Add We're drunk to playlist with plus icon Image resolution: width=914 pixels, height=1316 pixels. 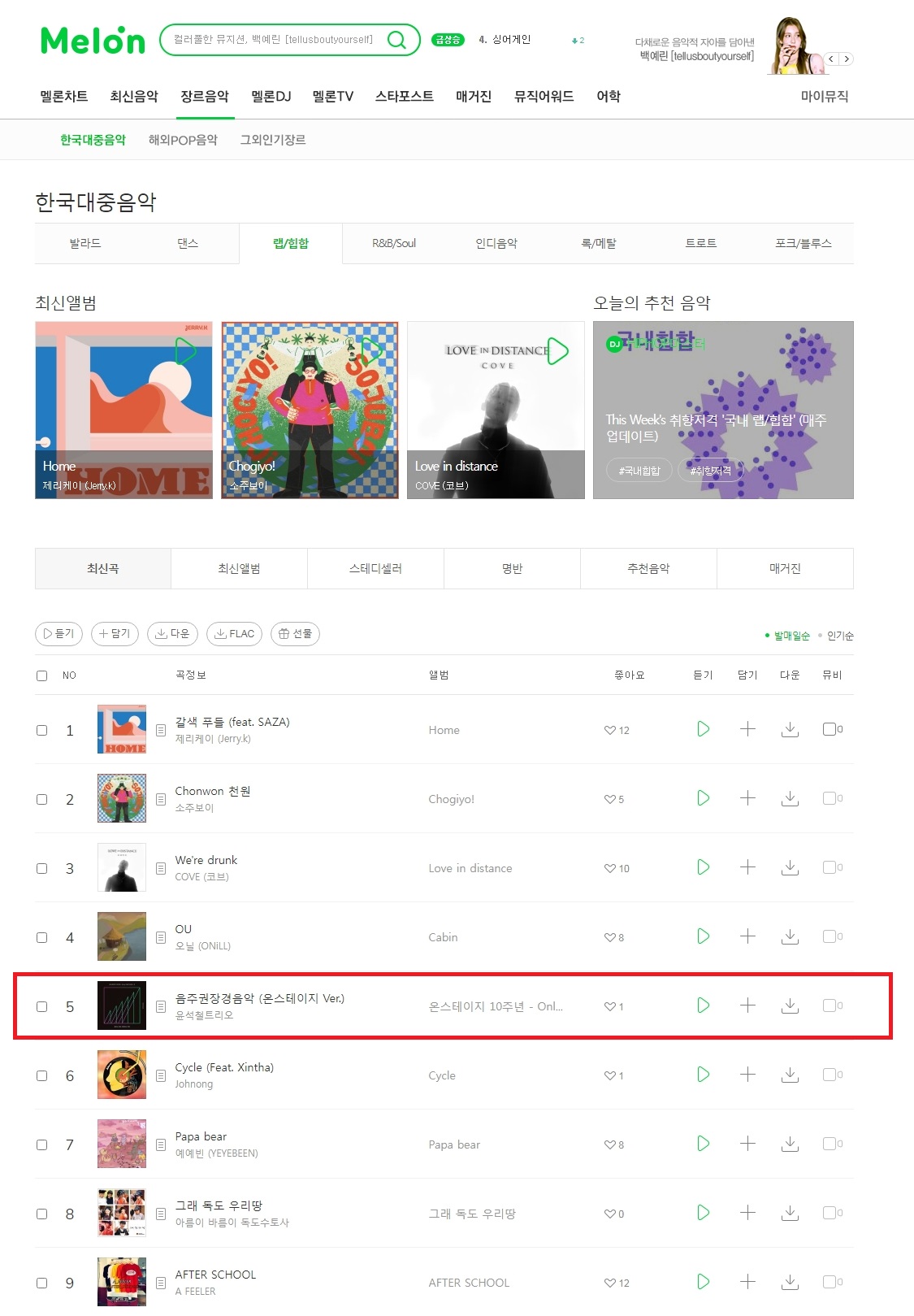747,867
